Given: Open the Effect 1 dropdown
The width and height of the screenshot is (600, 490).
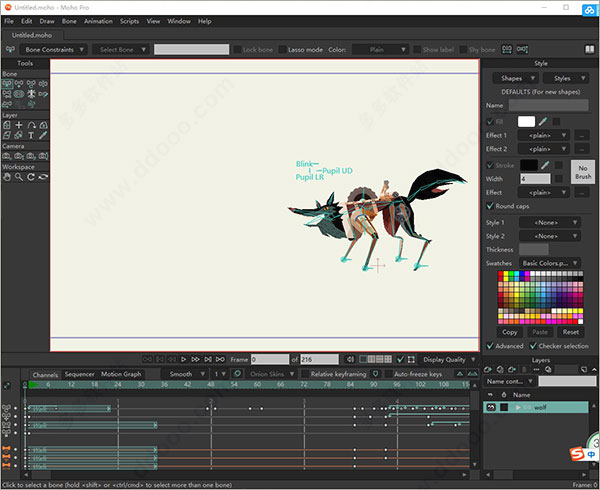Looking at the screenshot, I should point(543,135).
